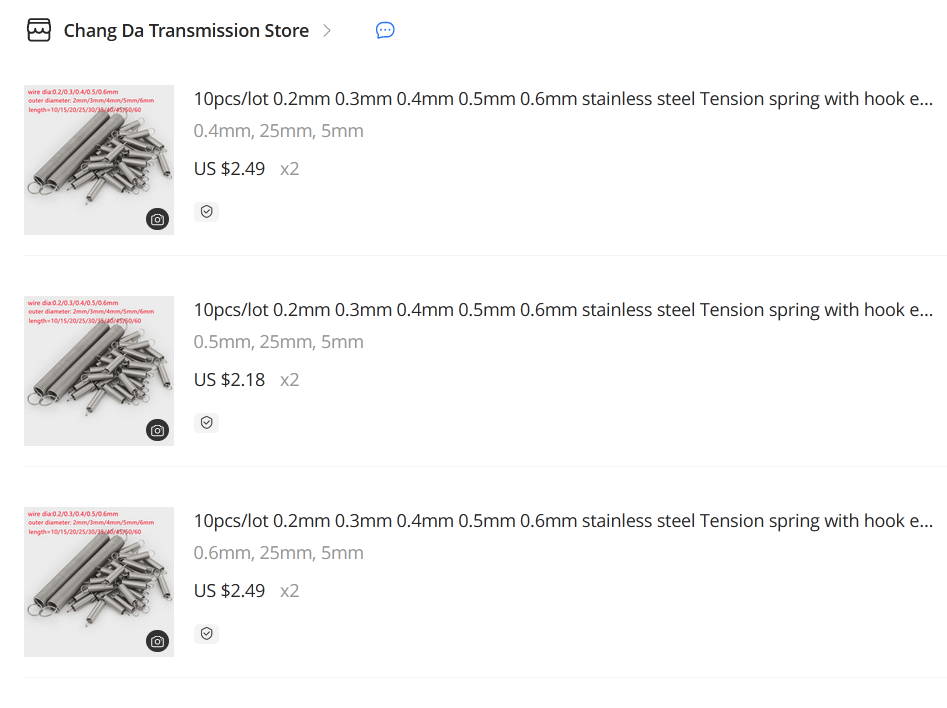
Task: Expand store page via chevron arrow
Action: pos(327,30)
